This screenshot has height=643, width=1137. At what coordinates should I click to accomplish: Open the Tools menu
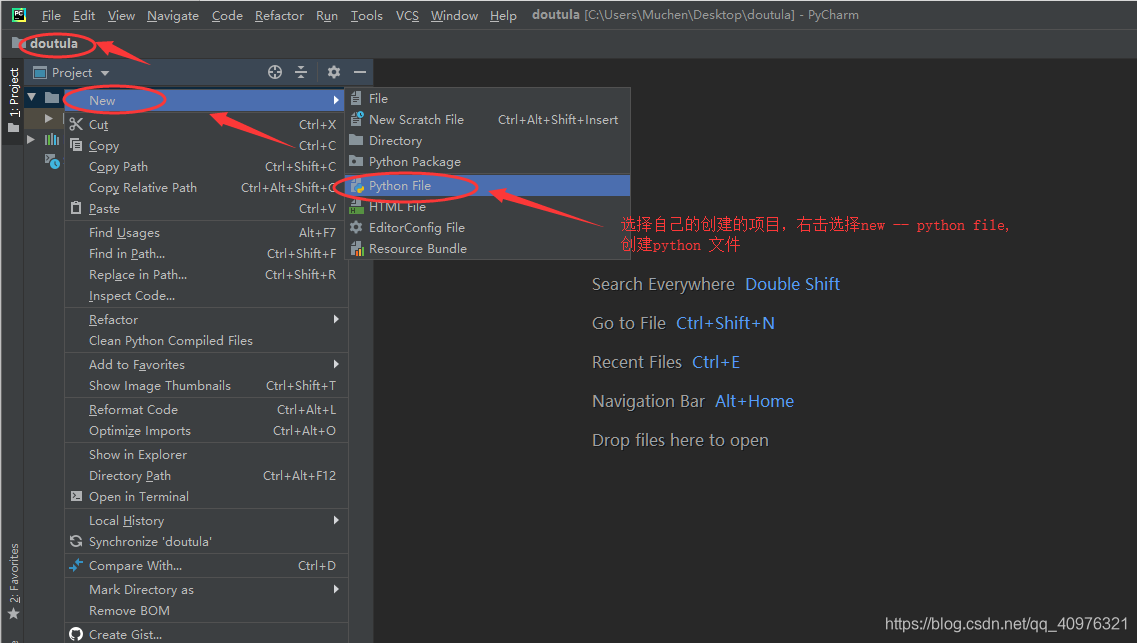tap(366, 15)
